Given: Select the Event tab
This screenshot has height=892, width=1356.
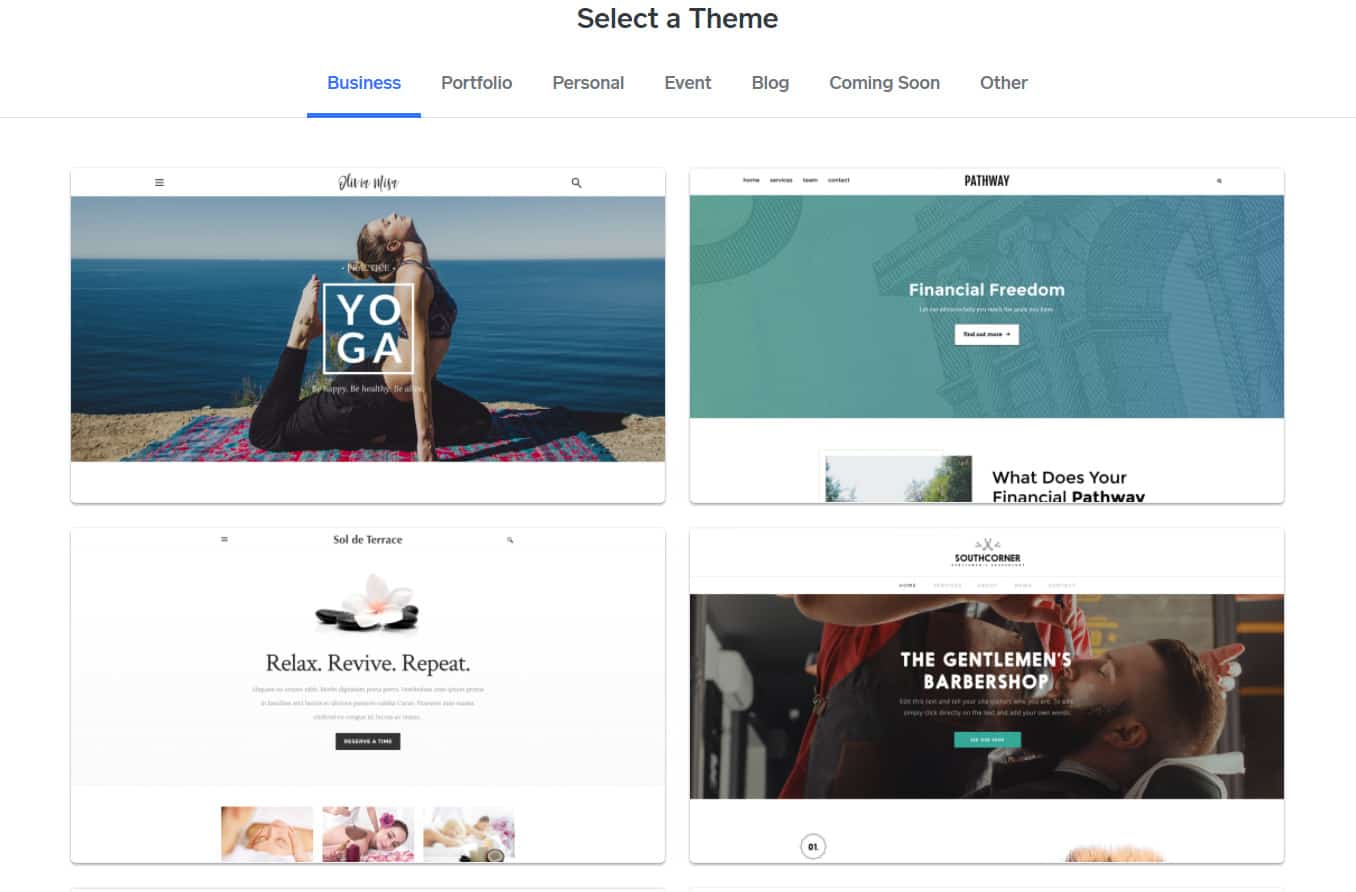Looking at the screenshot, I should [687, 83].
